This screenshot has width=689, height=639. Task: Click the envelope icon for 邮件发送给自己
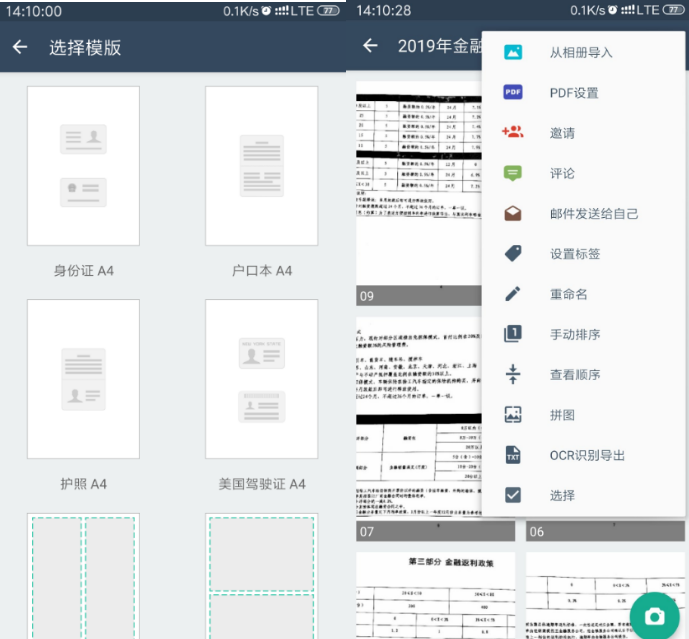coord(513,214)
